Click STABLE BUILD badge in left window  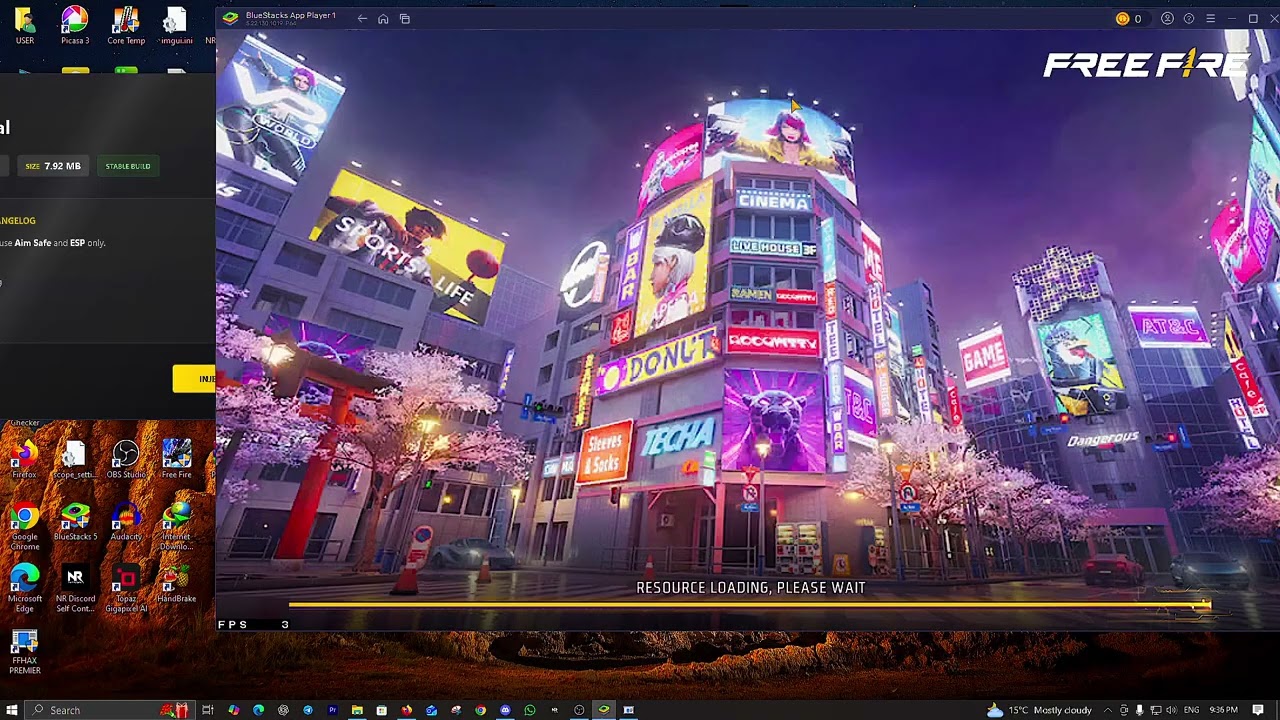pyautogui.click(x=128, y=166)
